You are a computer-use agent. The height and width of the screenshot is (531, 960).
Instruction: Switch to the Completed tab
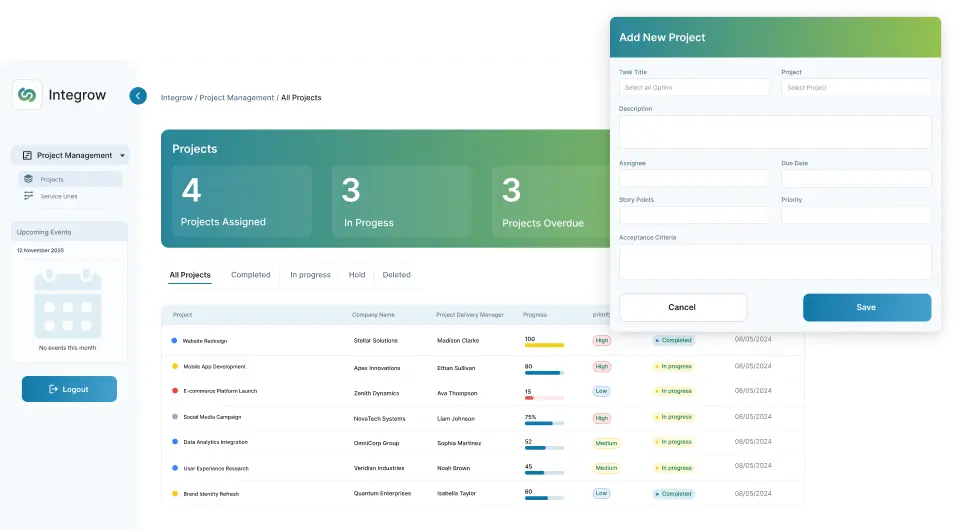(x=250, y=275)
